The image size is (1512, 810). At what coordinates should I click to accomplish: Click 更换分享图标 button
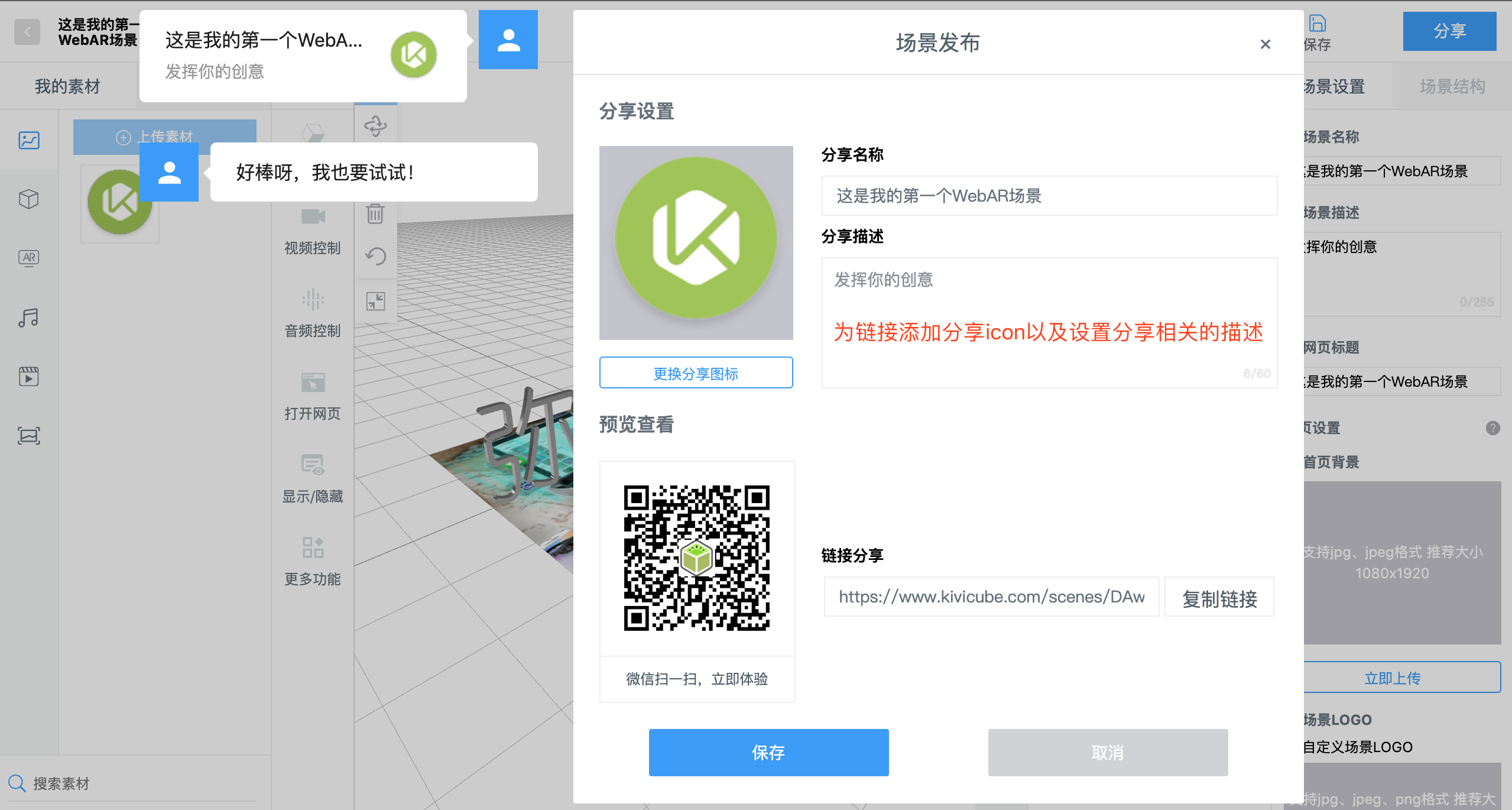[x=696, y=373]
